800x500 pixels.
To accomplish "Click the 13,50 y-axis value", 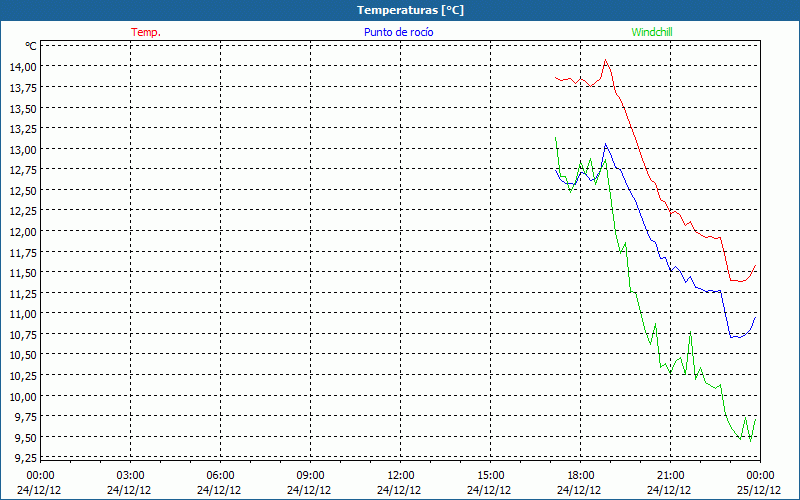I will point(23,108).
